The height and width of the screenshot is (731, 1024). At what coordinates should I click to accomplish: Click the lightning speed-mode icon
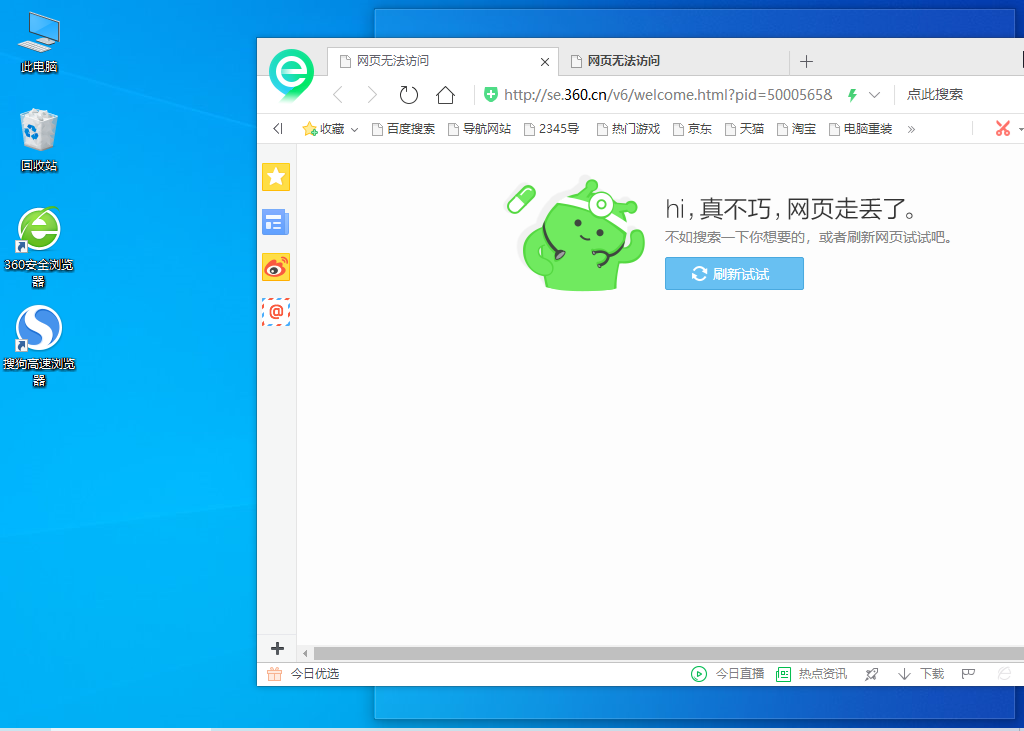[851, 94]
